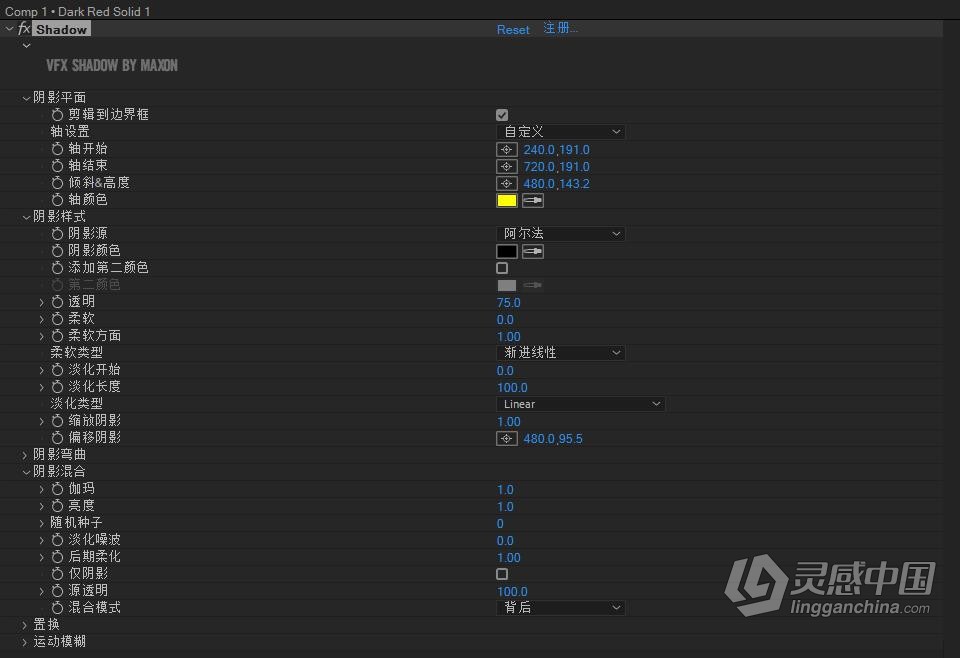Click crosshair point picker for 轴开始
Viewport: 960px width, 658px height.
(x=506, y=149)
